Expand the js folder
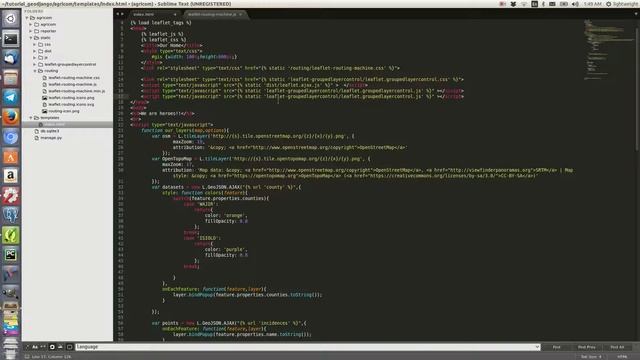This screenshot has width=640, height=360. click(35, 58)
